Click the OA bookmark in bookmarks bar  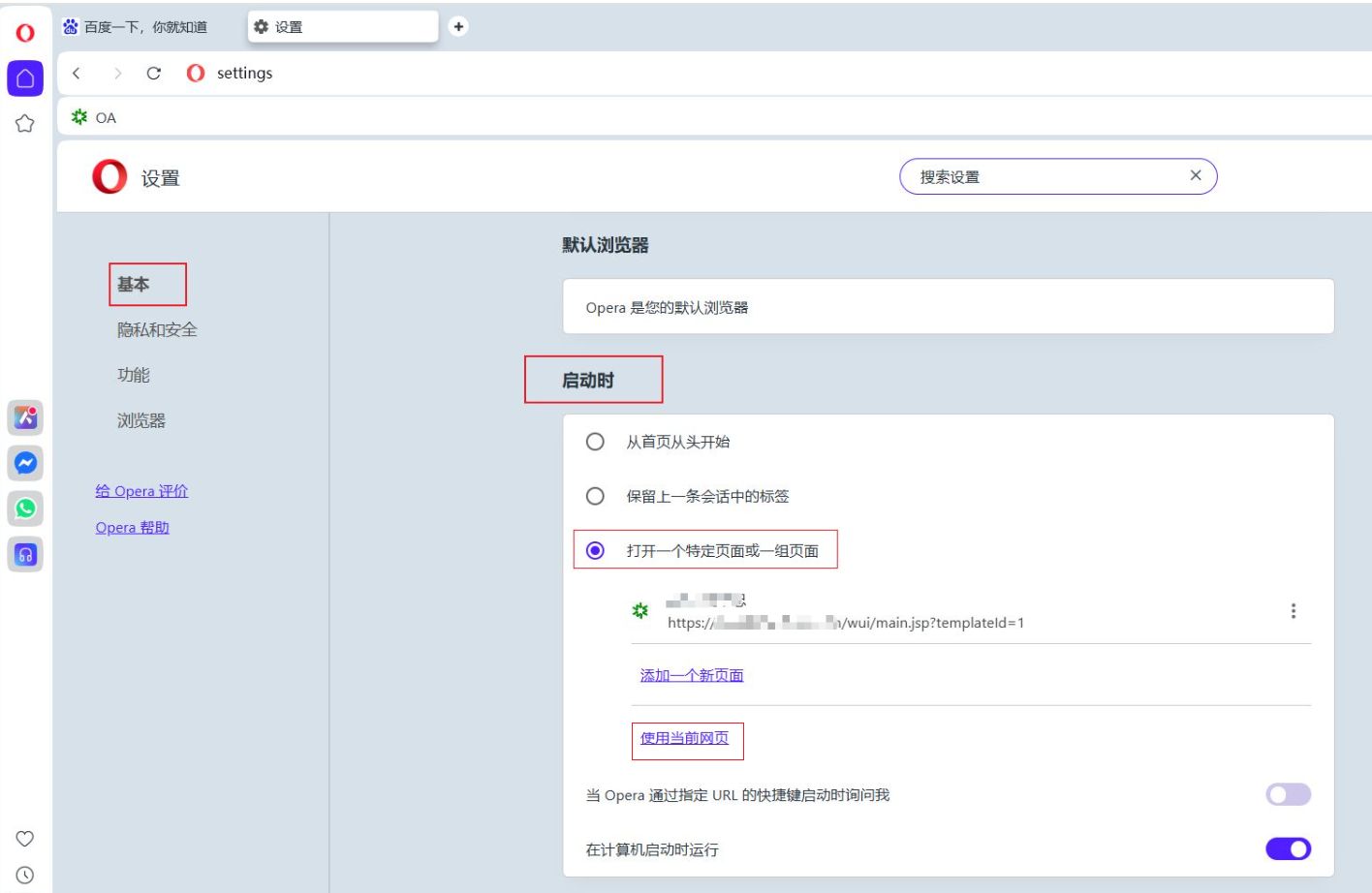(93, 117)
